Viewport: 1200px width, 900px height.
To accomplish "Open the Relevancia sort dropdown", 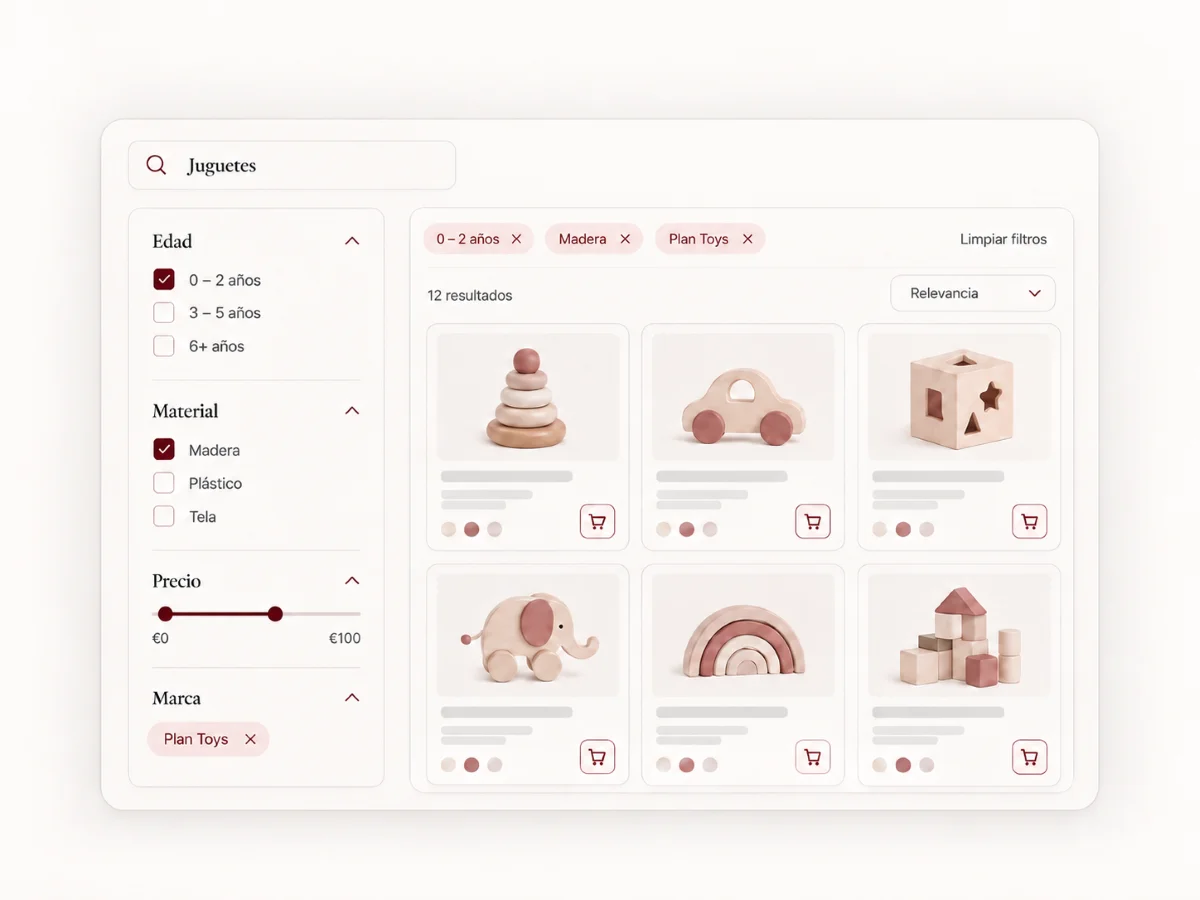I will coord(973,293).
